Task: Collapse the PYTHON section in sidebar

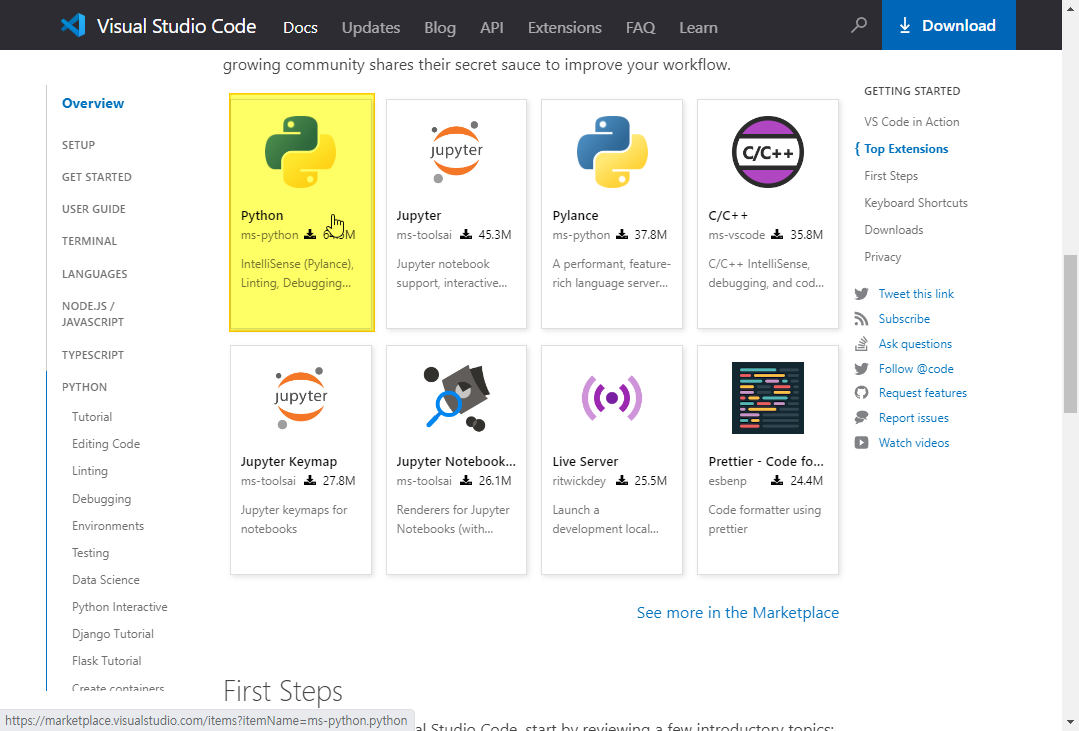Action: coord(85,387)
